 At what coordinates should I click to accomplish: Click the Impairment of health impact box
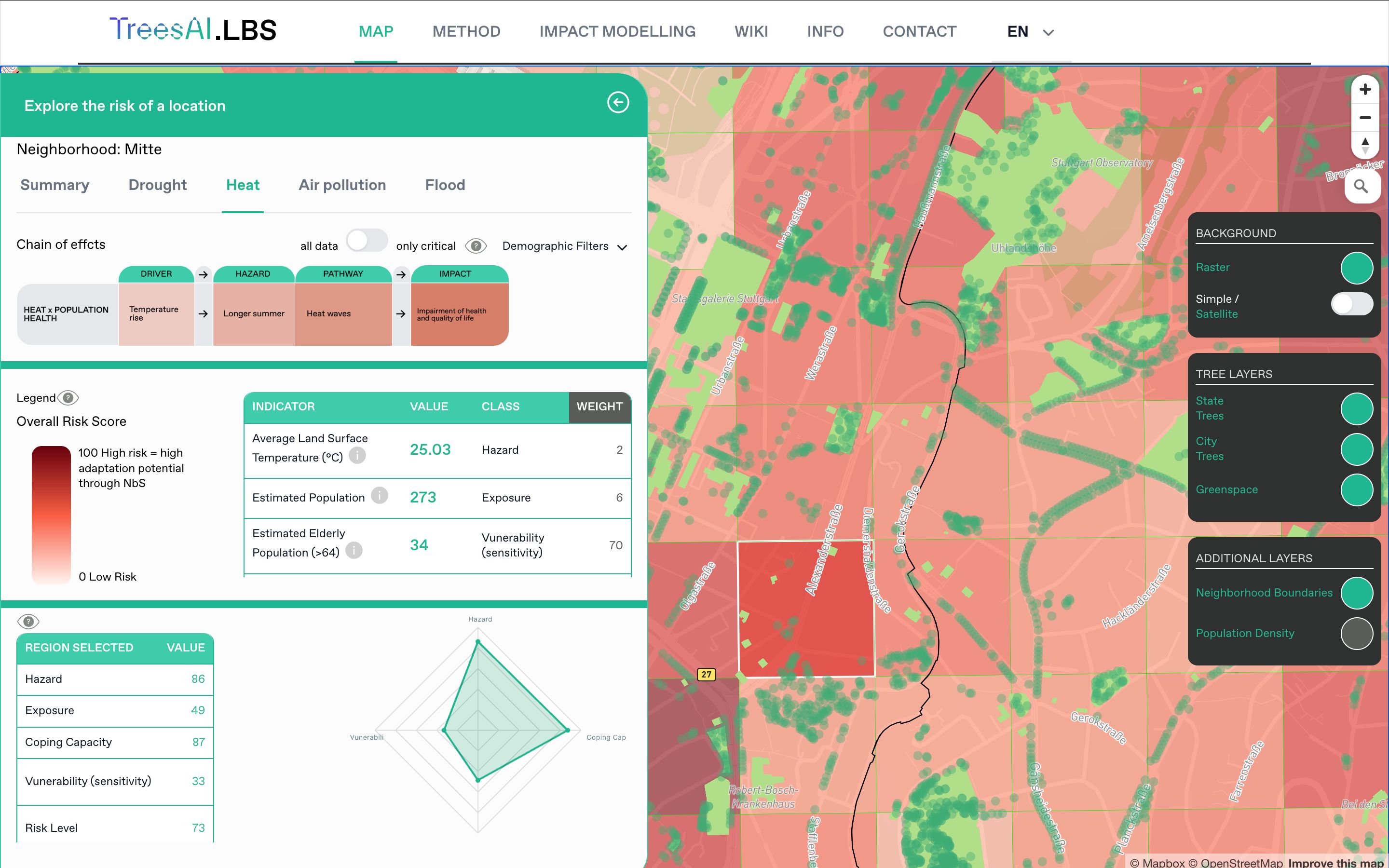tap(460, 313)
